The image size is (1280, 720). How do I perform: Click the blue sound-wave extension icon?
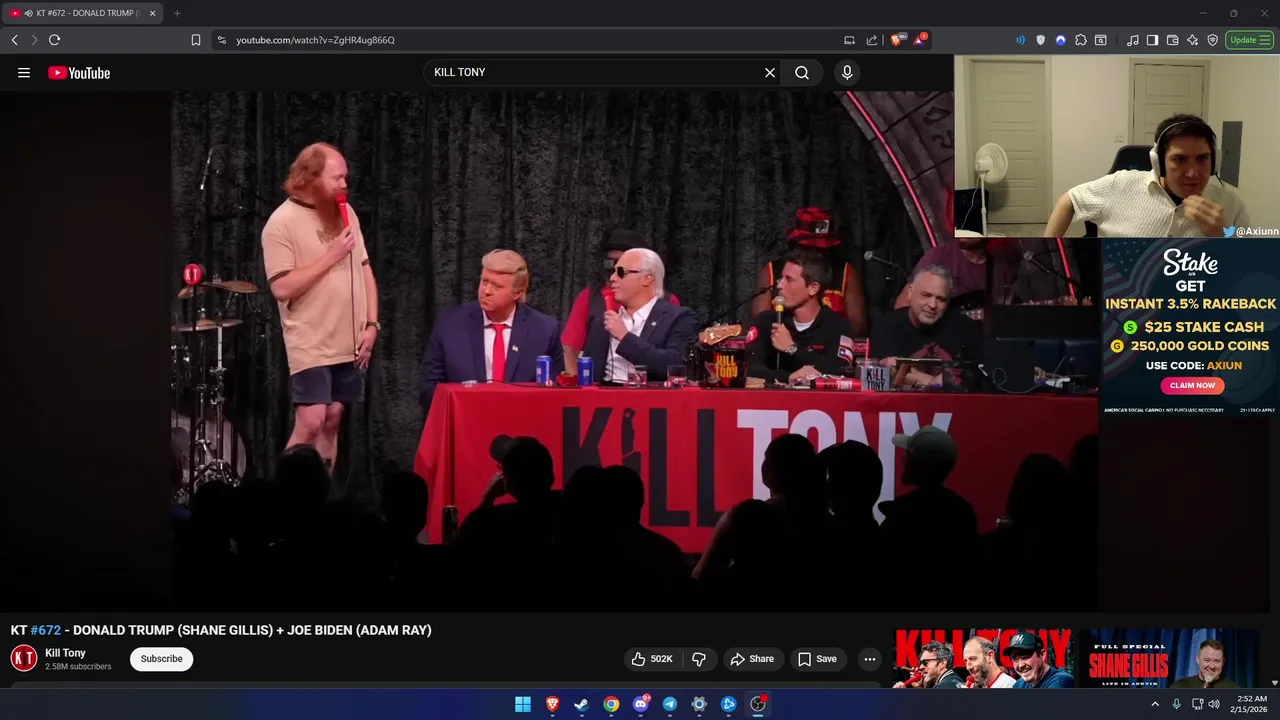1020,40
